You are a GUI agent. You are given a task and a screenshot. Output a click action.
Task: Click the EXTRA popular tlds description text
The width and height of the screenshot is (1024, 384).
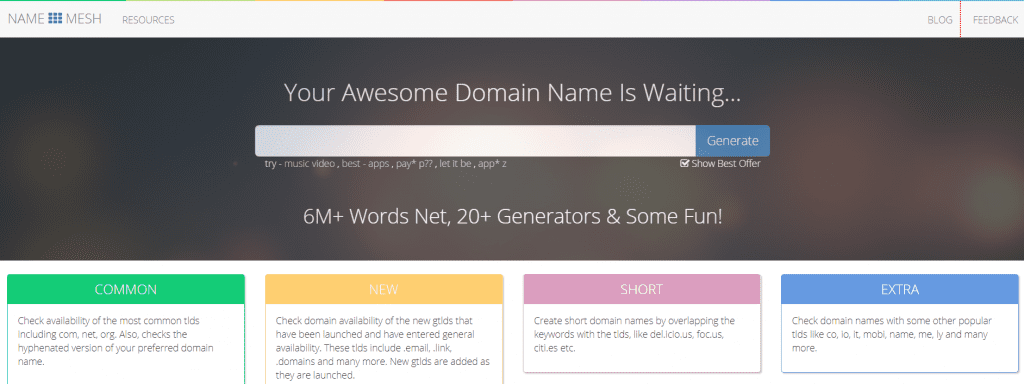pos(892,334)
